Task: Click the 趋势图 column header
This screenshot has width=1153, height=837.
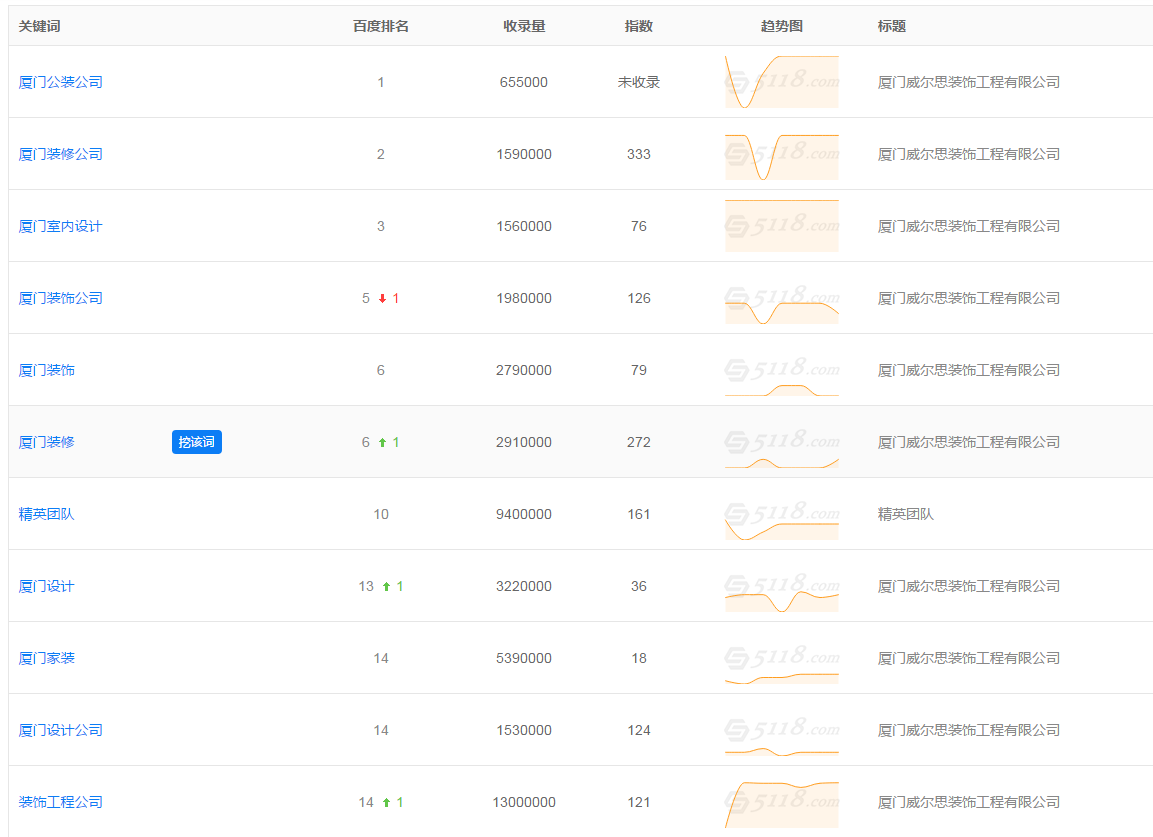Action: [x=782, y=26]
